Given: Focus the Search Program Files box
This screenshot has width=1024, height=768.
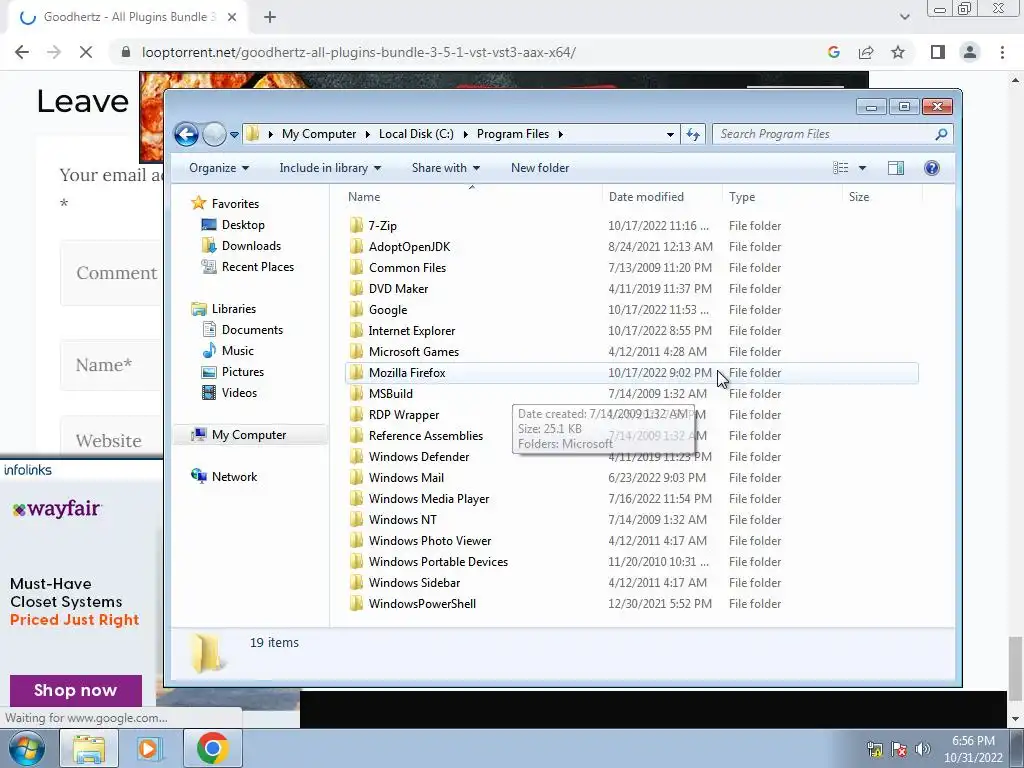Looking at the screenshot, I should coord(832,134).
